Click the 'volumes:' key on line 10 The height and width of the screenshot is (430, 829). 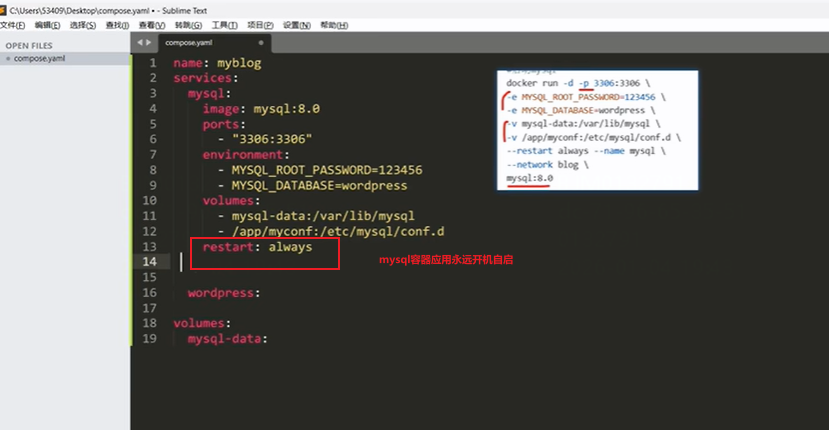tap(232, 201)
